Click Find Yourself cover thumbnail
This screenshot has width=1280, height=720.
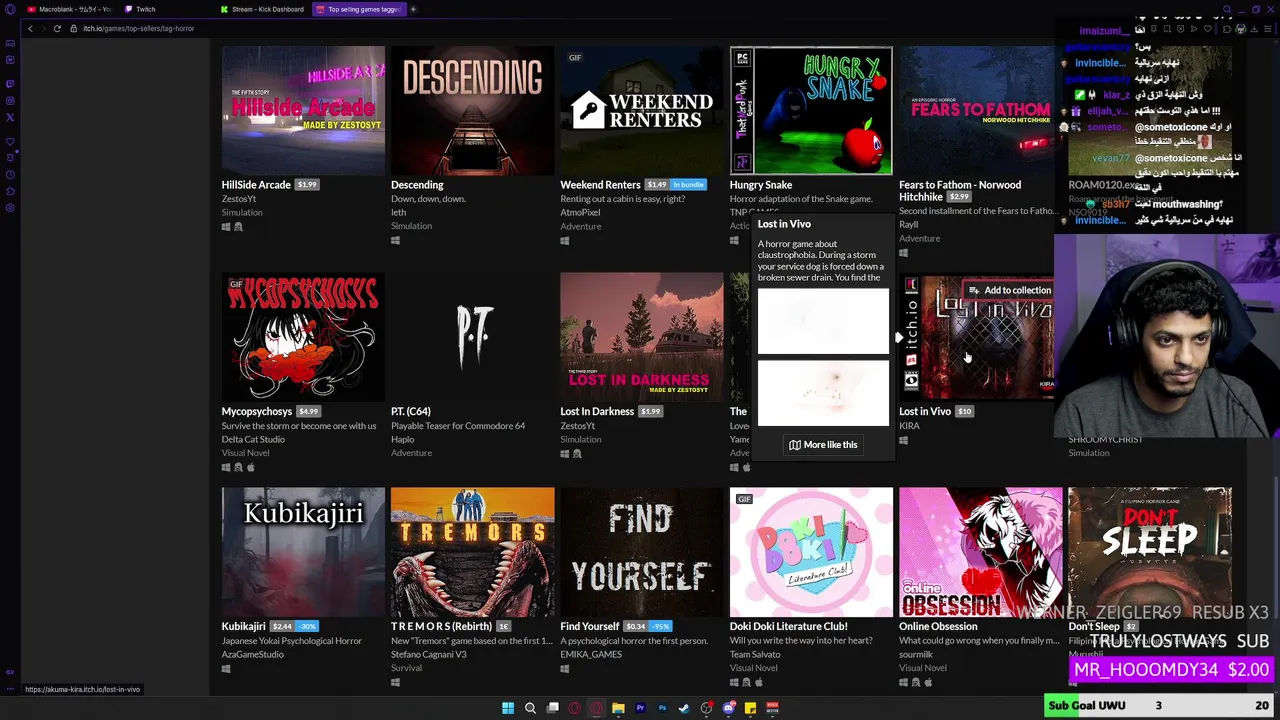coord(642,552)
